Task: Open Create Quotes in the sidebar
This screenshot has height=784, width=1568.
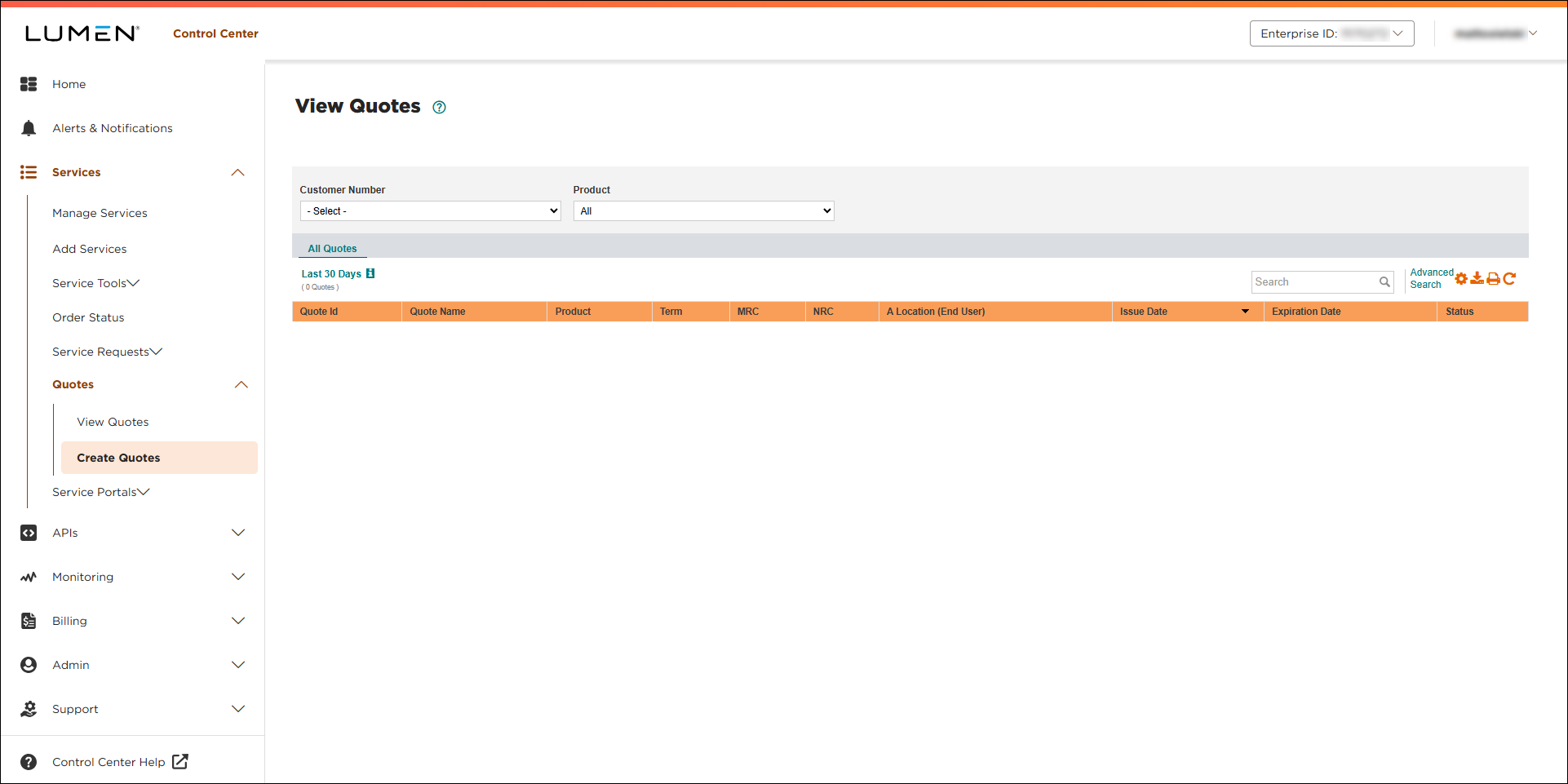Action: pyautogui.click(x=118, y=458)
